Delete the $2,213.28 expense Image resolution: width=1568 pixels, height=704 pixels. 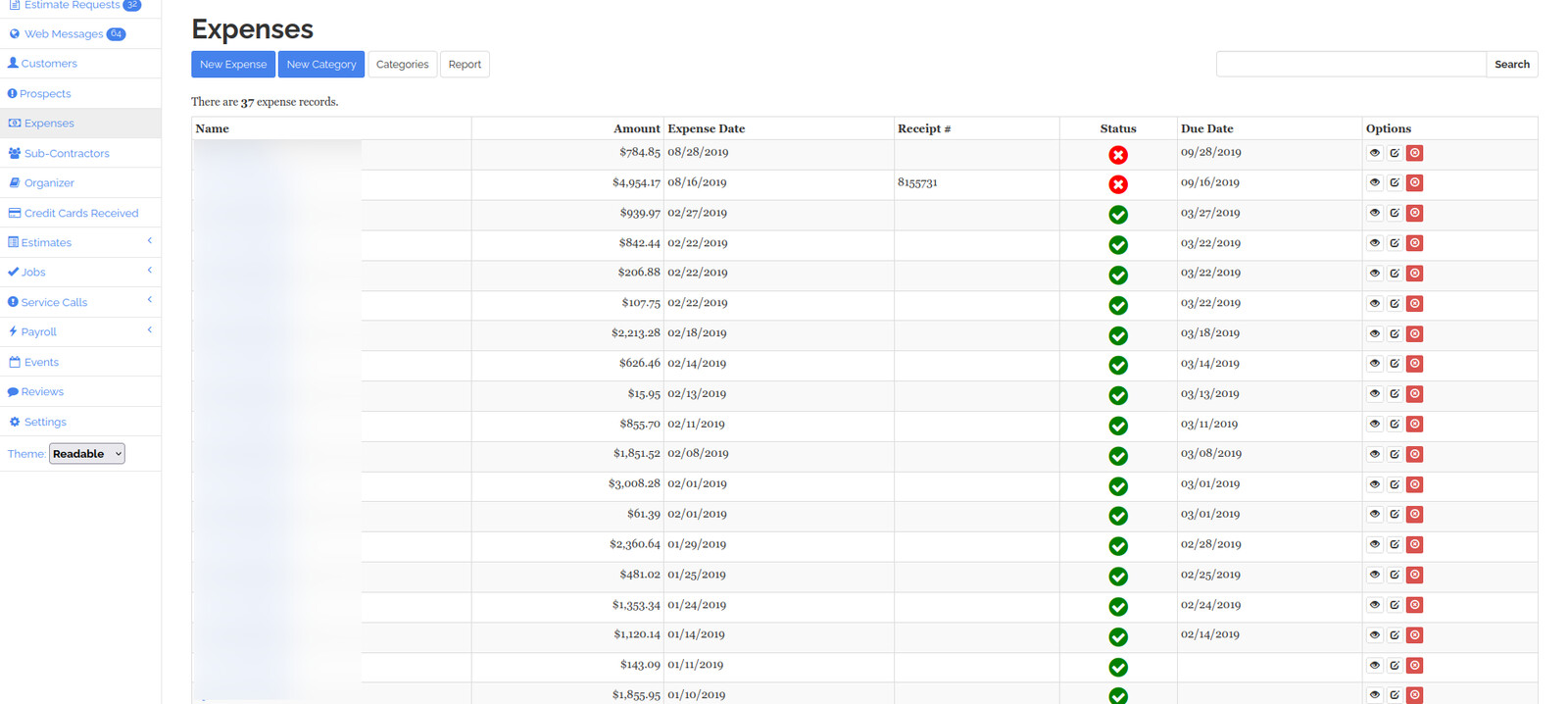[1415, 334]
